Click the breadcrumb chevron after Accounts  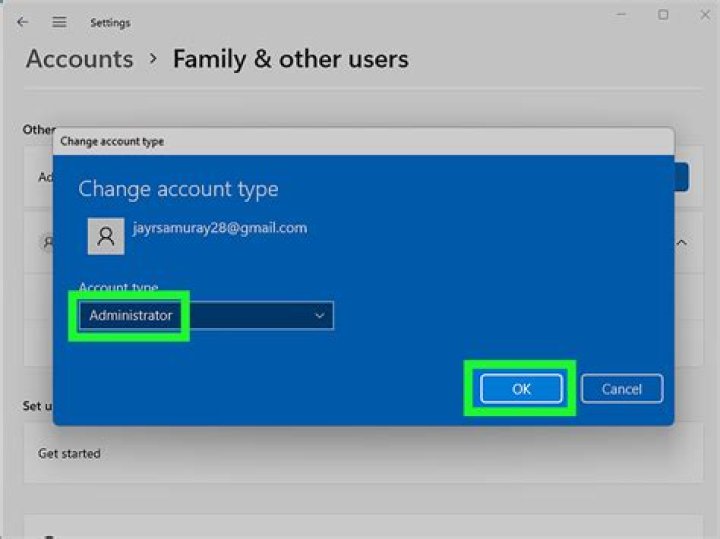[153, 59]
